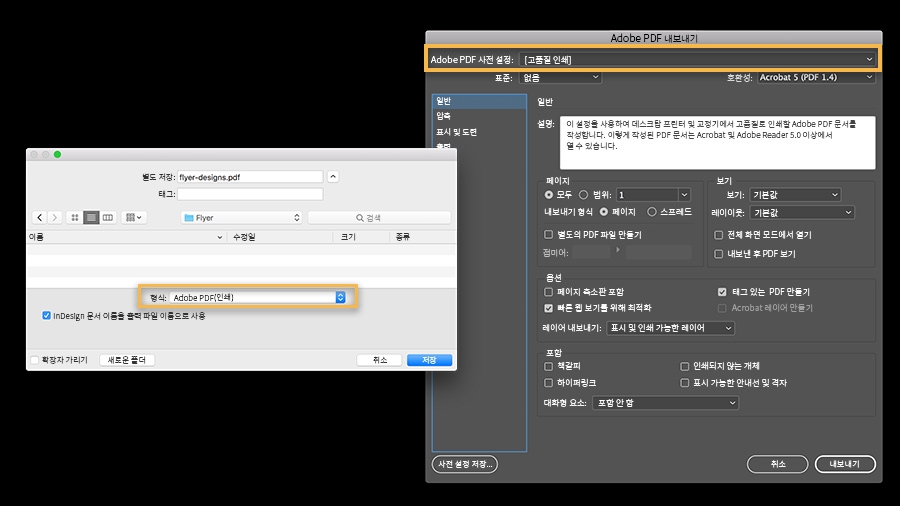This screenshot has width=900, height=506.
Task: Sort by 종류 column header
Action: tap(422, 236)
